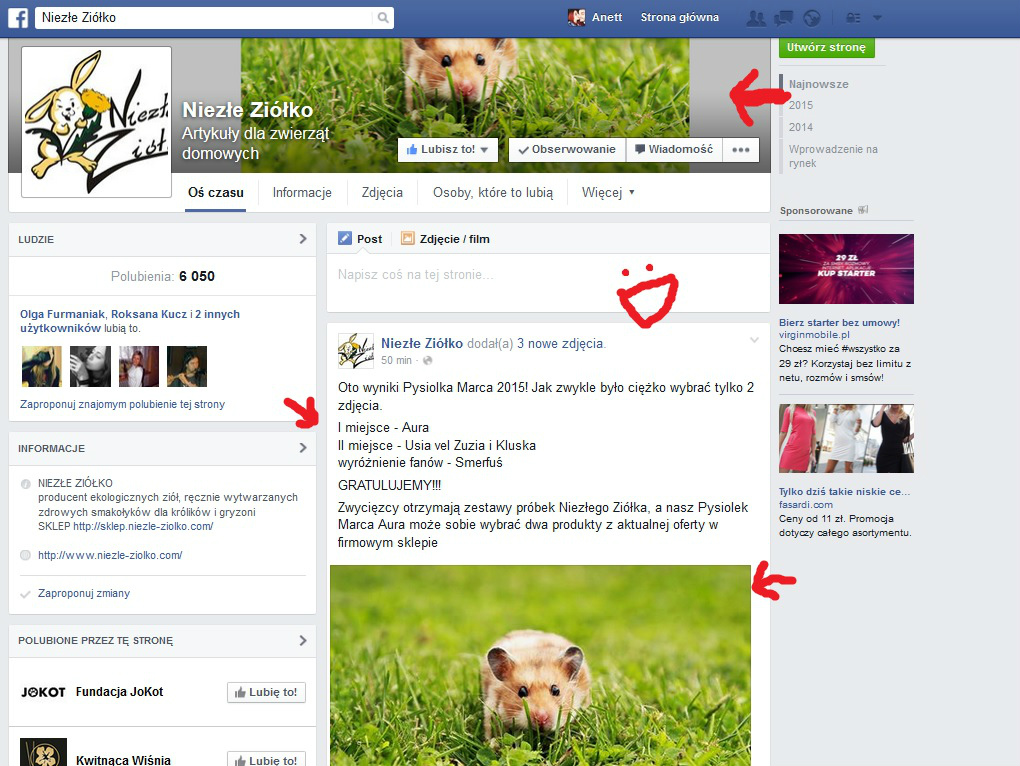Jump to Wprowadzenie na rynek timeline entry
This screenshot has width=1020, height=766.
tap(833, 156)
